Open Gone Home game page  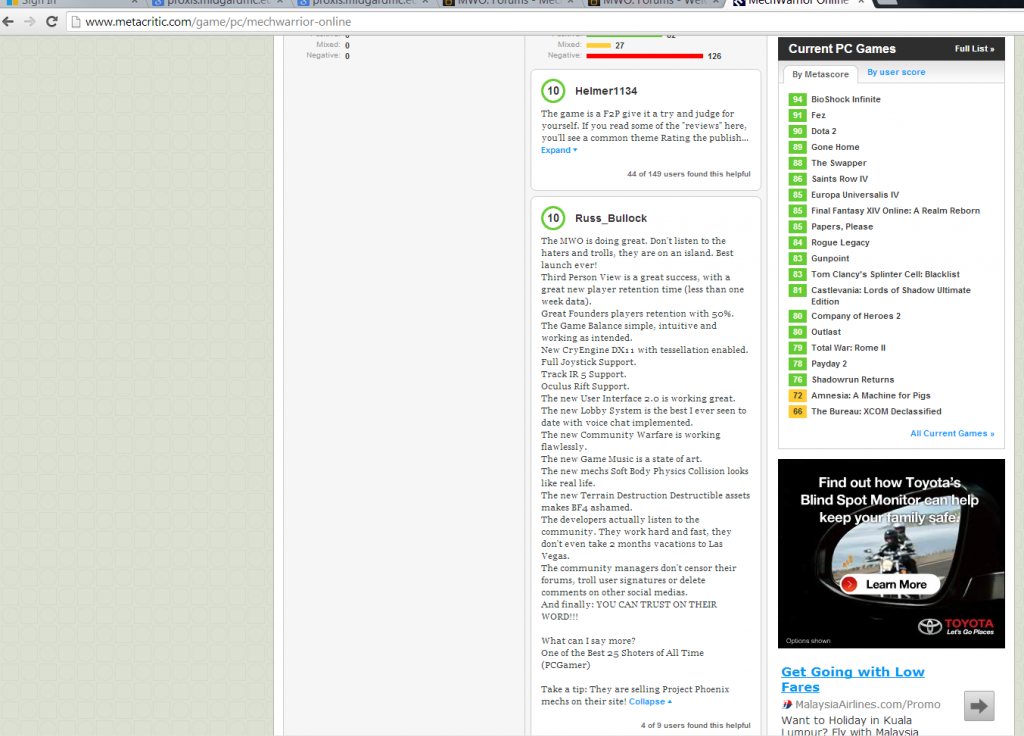835,147
